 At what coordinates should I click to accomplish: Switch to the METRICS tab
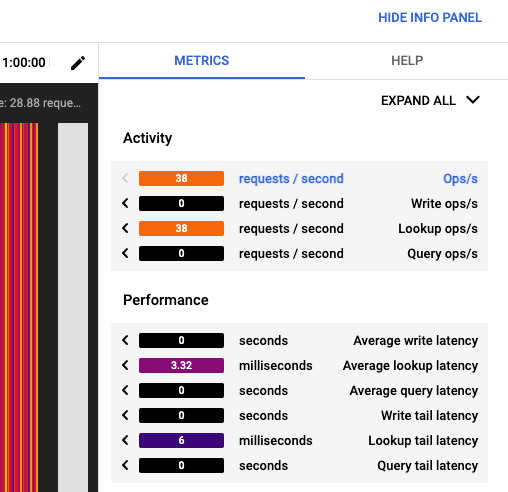[x=202, y=61]
